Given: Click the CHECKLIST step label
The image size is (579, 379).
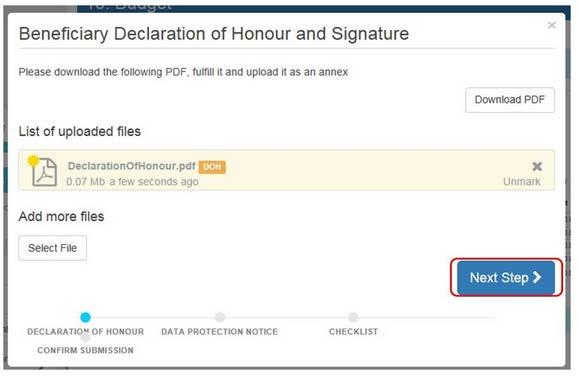Looking at the screenshot, I should (353, 332).
